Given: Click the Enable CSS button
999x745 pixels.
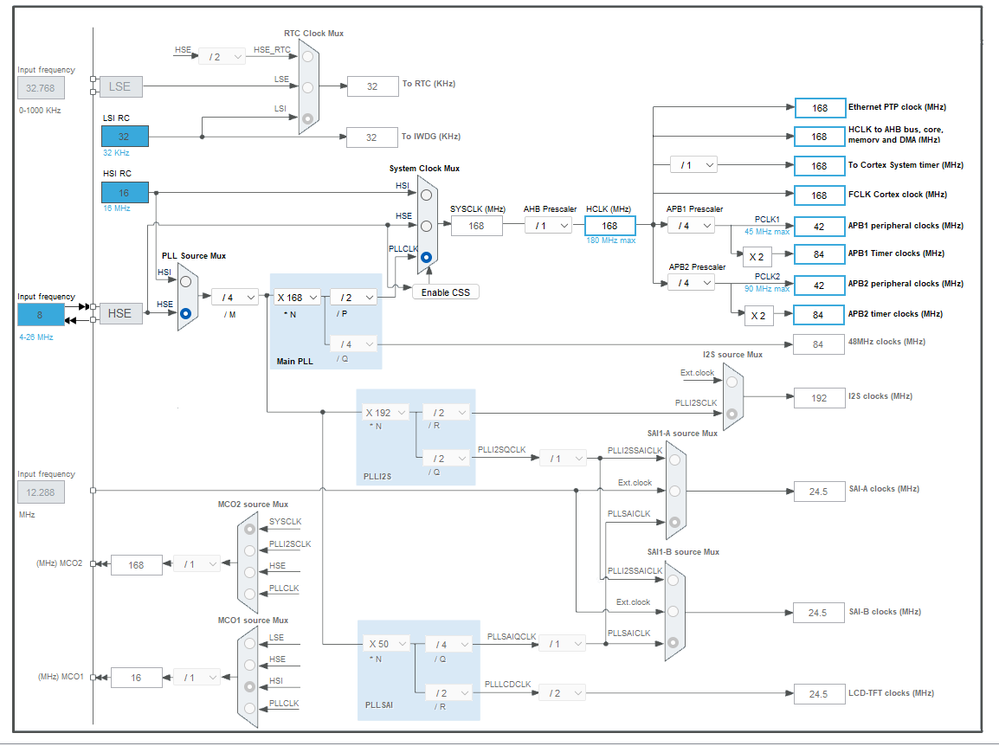Looking at the screenshot, I should [445, 293].
